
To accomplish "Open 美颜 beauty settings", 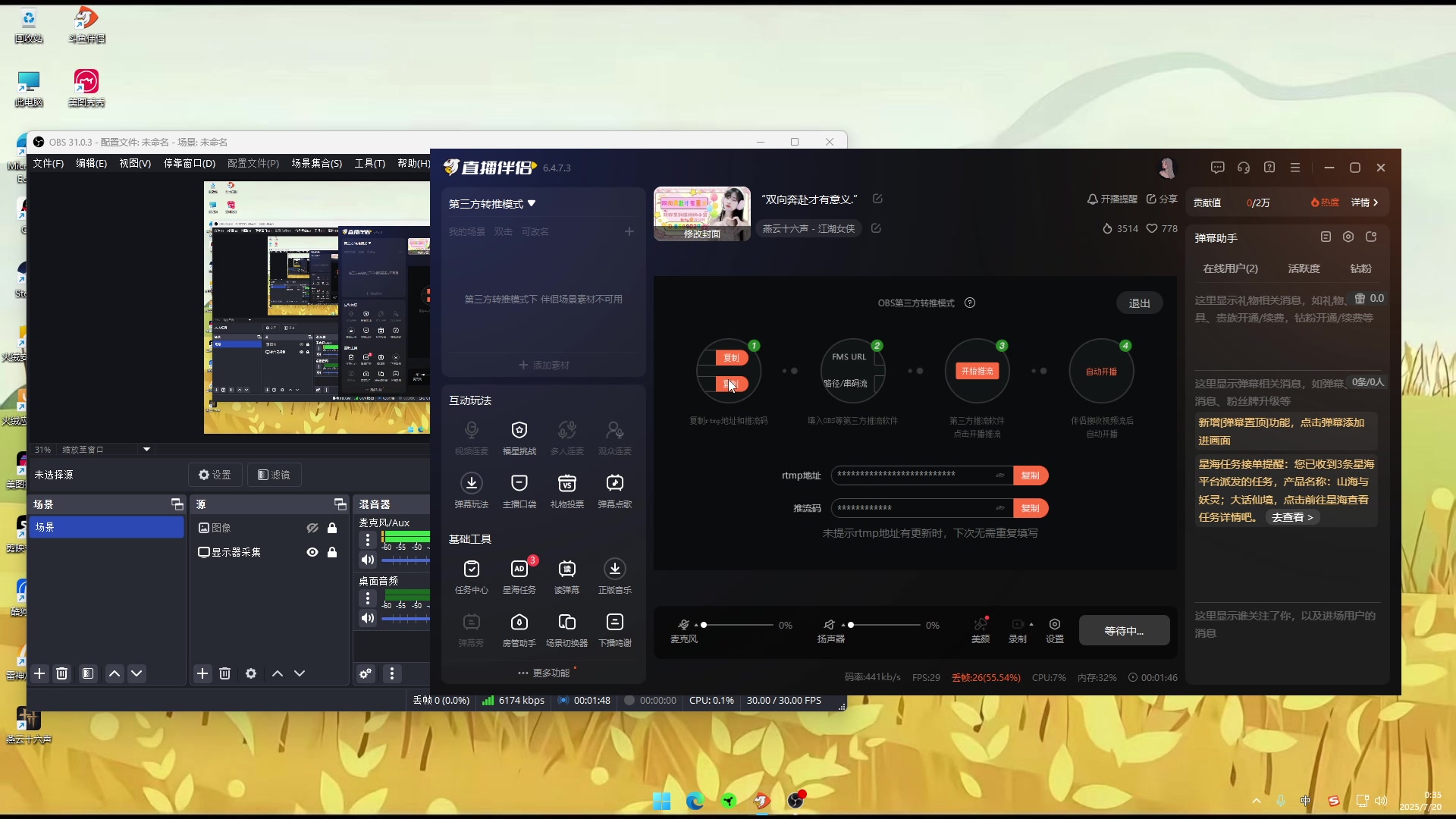I will tap(981, 629).
